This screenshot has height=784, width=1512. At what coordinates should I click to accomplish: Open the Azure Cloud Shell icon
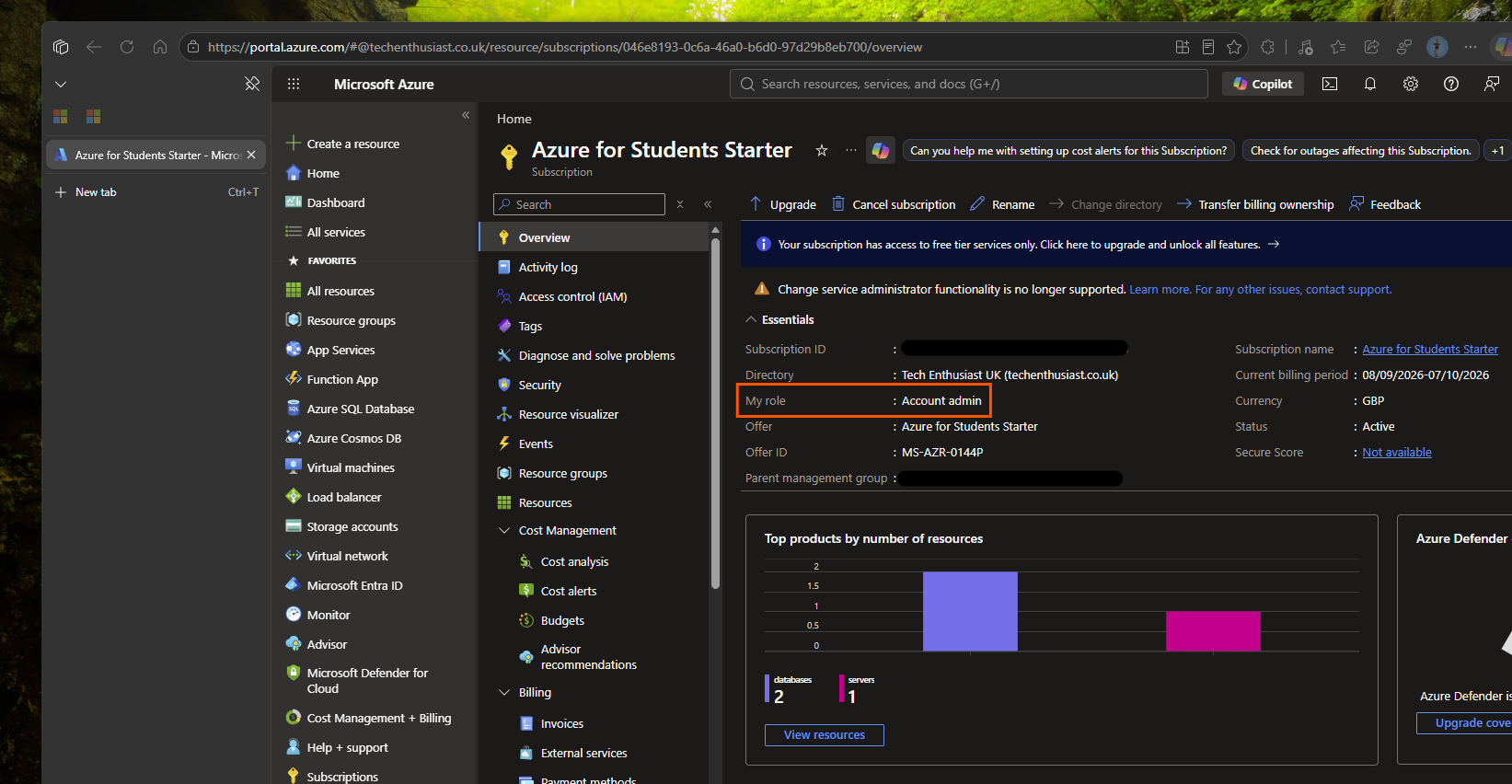click(1330, 84)
